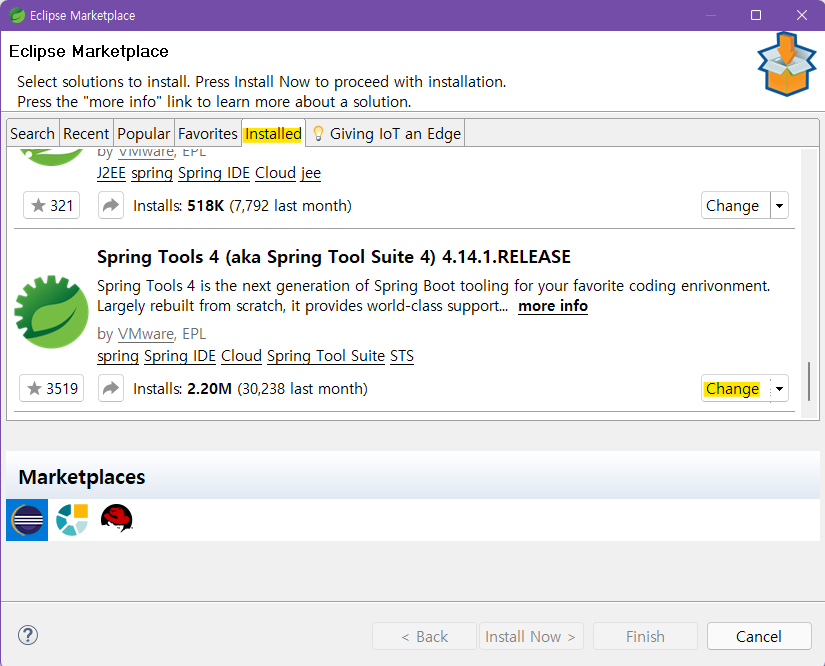The height and width of the screenshot is (666, 825).
Task: Click spring tag beside J2EE tag
Action: tap(152, 173)
